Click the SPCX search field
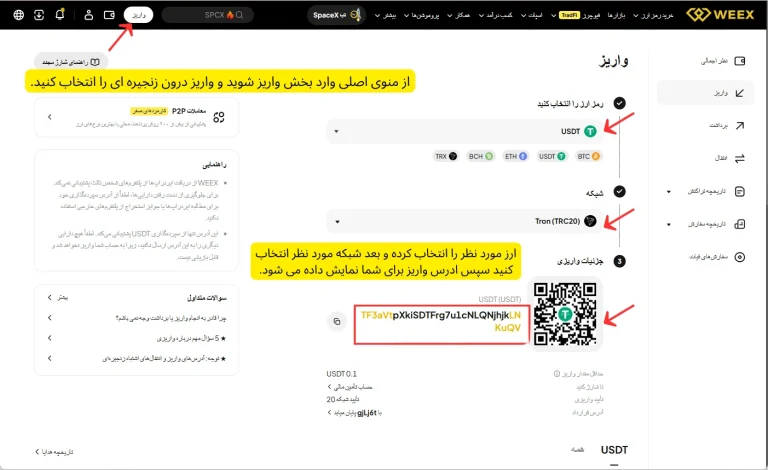The width and height of the screenshot is (768, 470). (x=207, y=15)
